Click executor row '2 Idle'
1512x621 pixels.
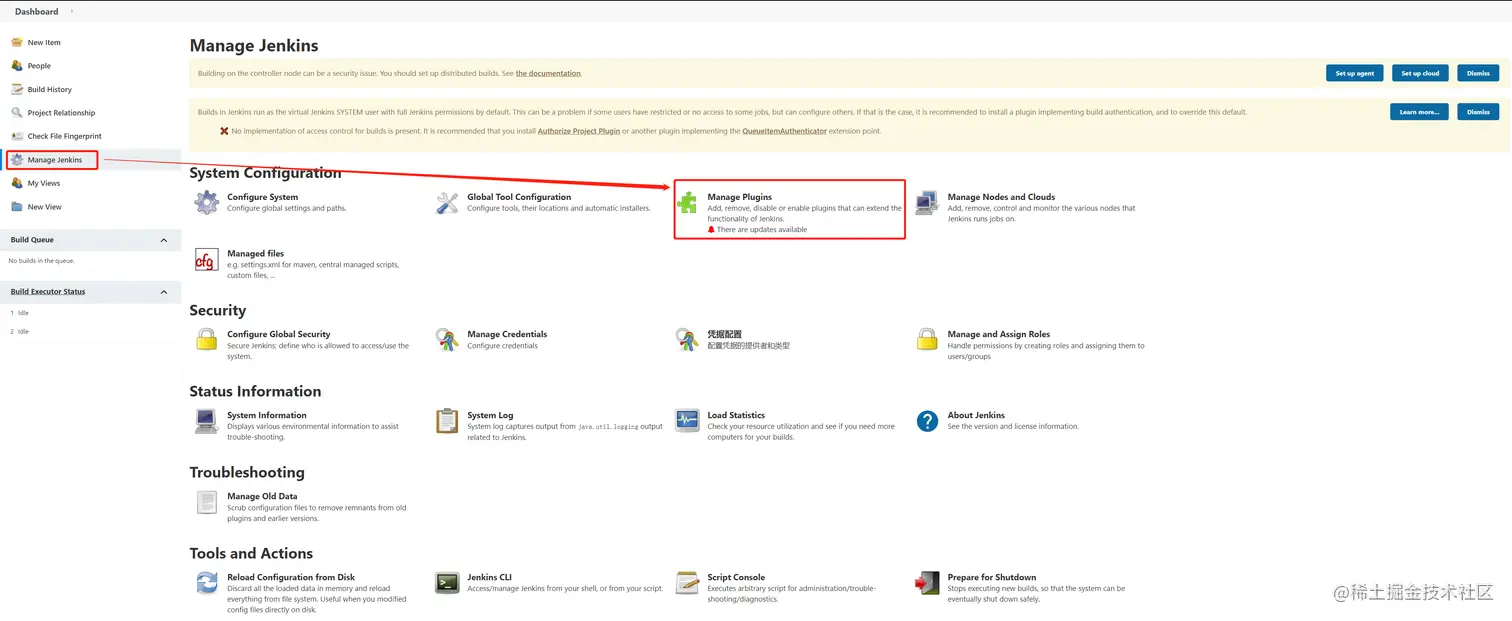pos(20,331)
